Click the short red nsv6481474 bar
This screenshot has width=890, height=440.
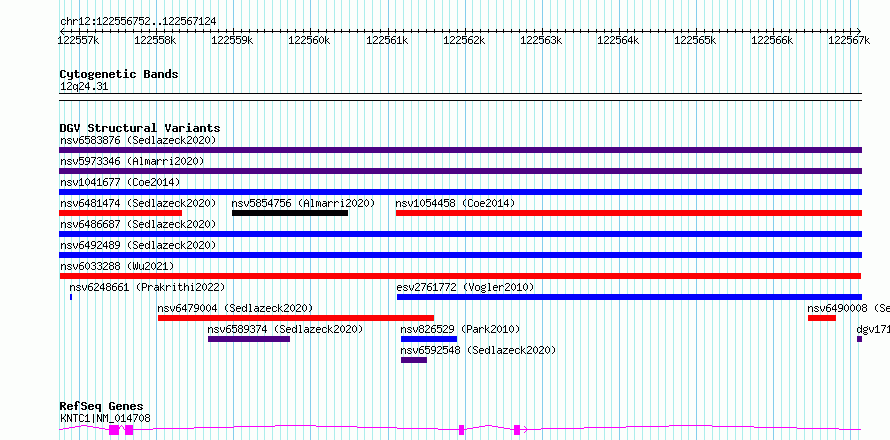(120, 213)
